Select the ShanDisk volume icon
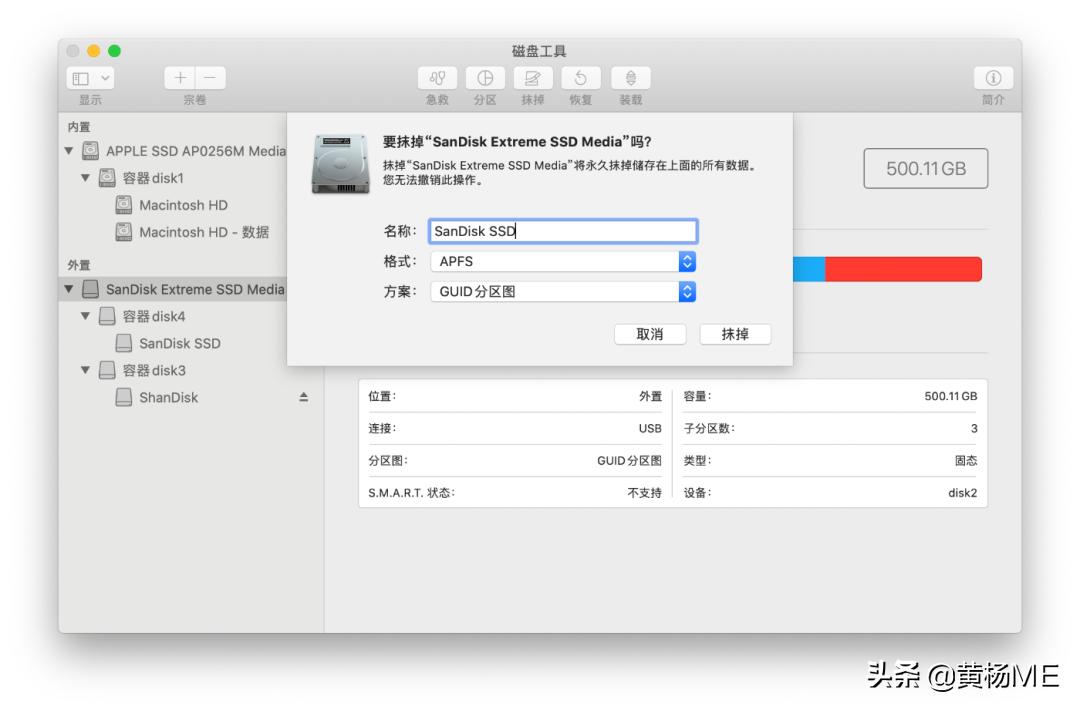 pos(123,397)
